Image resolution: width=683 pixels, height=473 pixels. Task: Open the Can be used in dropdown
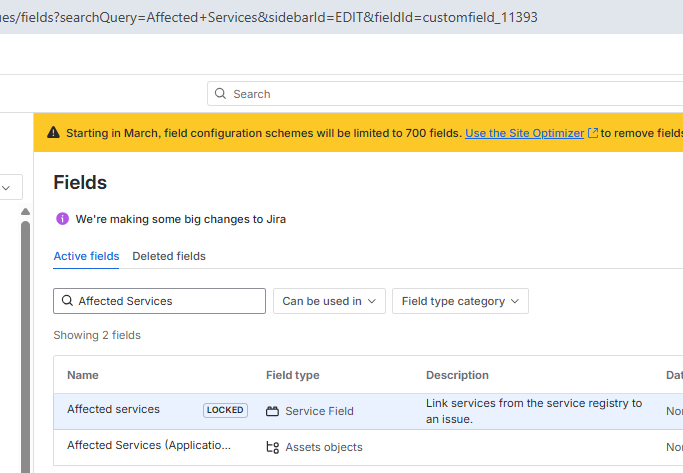tap(329, 301)
